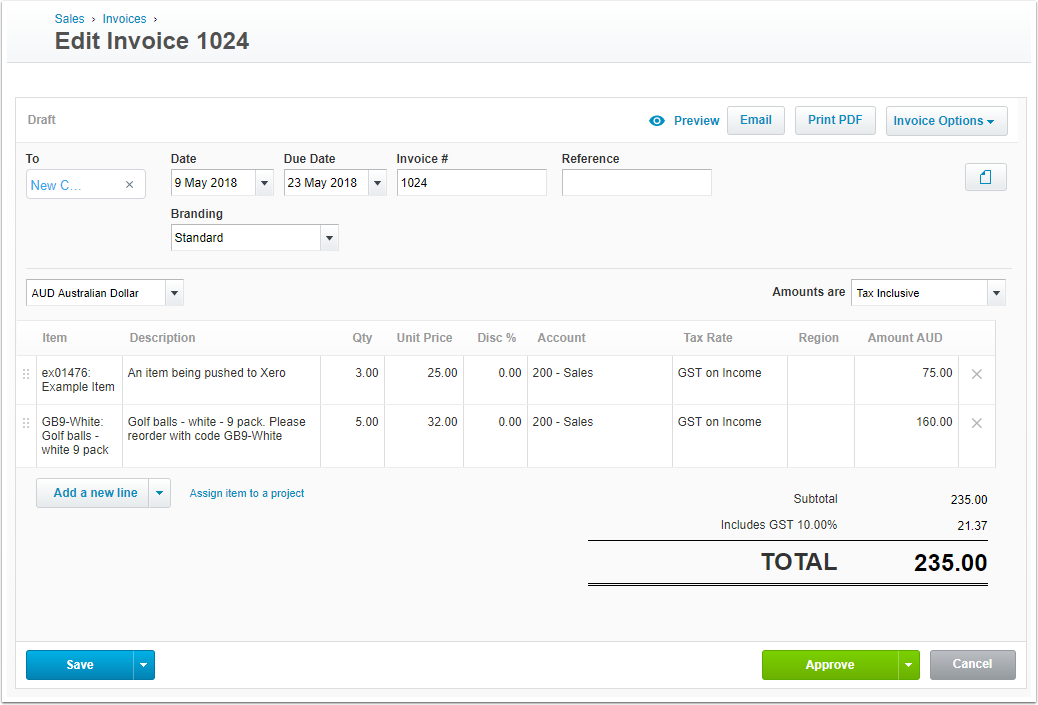Remove the New C... contact with X
The image size is (1038, 705).
point(130,185)
